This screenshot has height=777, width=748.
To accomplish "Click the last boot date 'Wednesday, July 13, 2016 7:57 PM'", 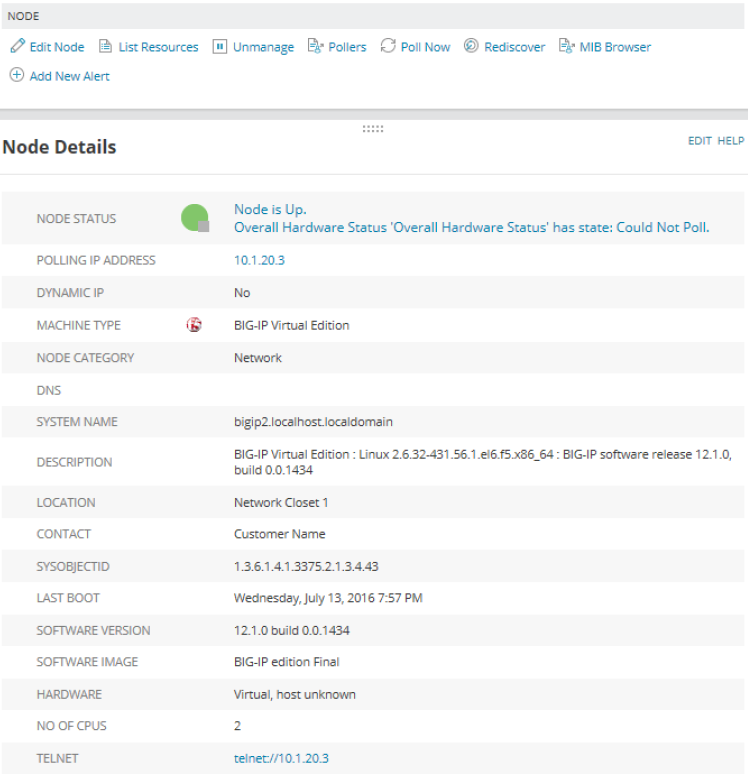I will click(328, 598).
